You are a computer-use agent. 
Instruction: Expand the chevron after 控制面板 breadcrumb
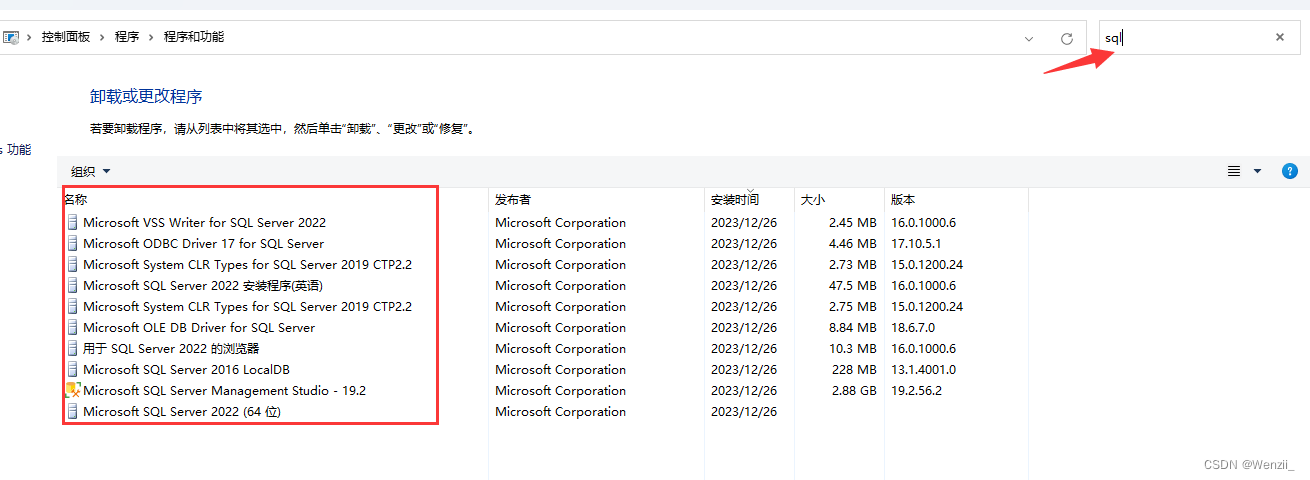pos(103,37)
